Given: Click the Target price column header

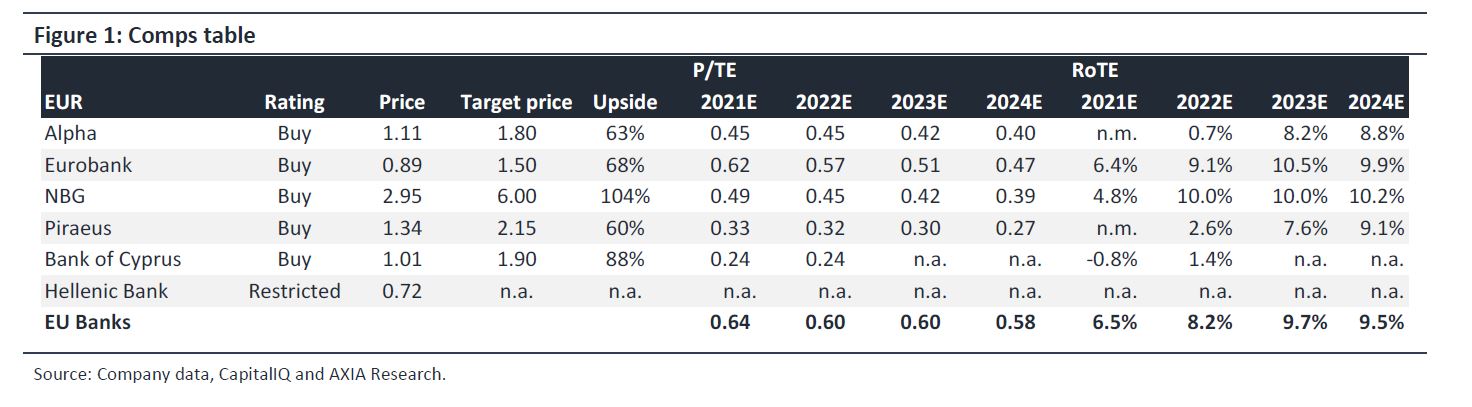Looking at the screenshot, I should 516,102.
